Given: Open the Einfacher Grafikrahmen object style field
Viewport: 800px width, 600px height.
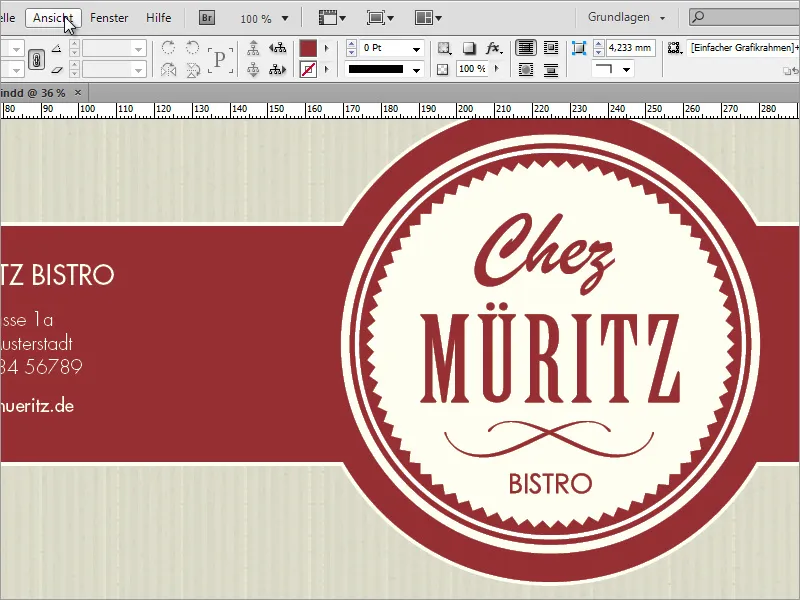Looking at the screenshot, I should point(743,48).
